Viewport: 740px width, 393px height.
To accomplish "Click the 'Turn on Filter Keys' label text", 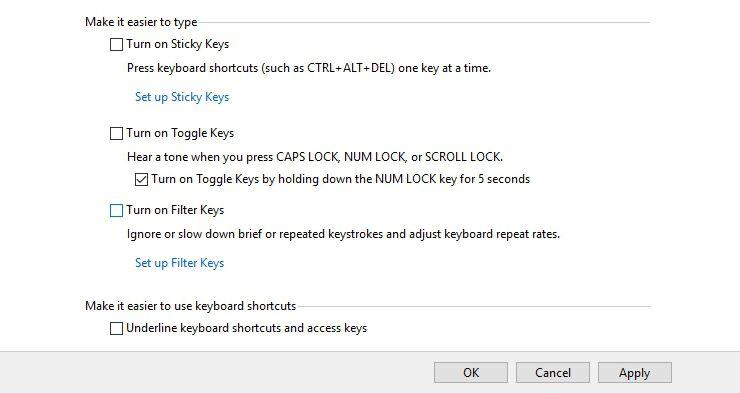I will click(175, 210).
